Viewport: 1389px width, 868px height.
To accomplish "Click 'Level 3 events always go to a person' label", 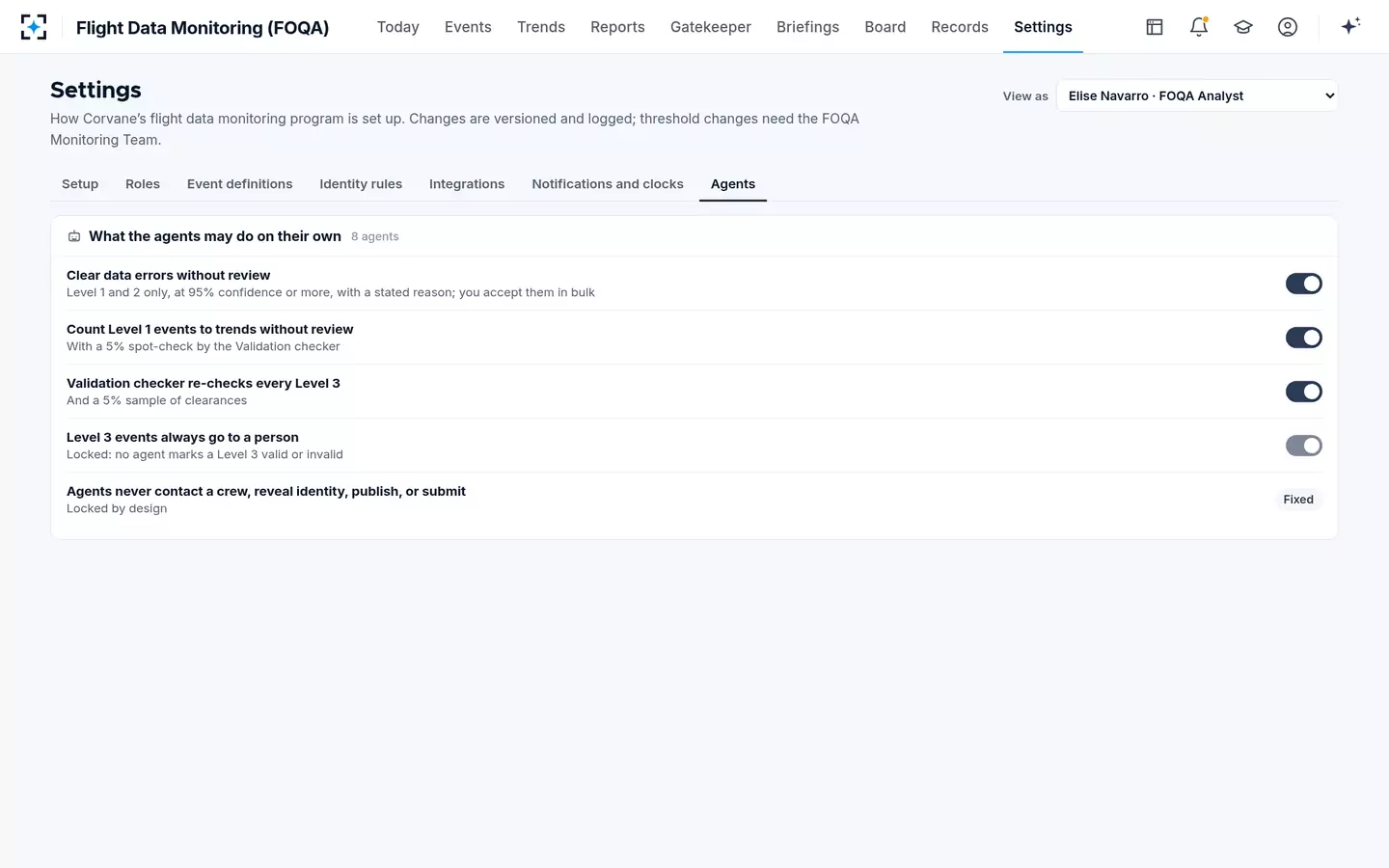I will (x=182, y=437).
